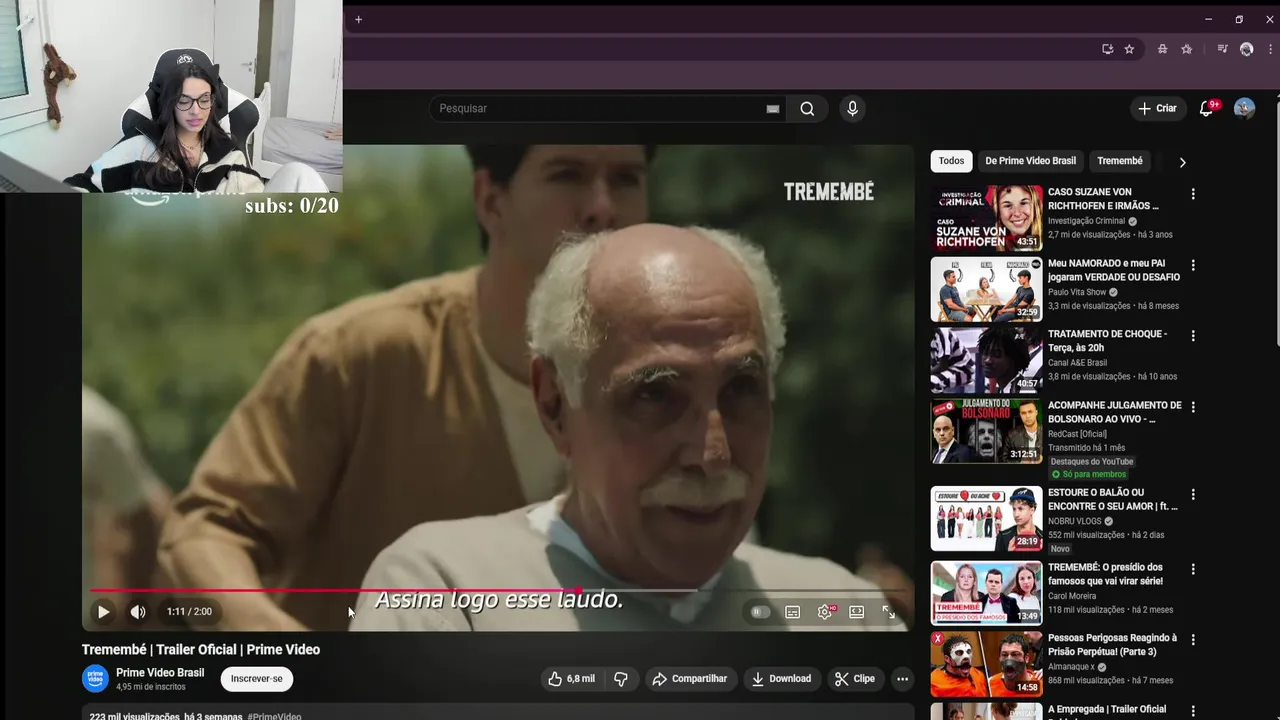The image size is (1280, 720).
Task: Open the Criar create menu
Action: click(x=1158, y=108)
